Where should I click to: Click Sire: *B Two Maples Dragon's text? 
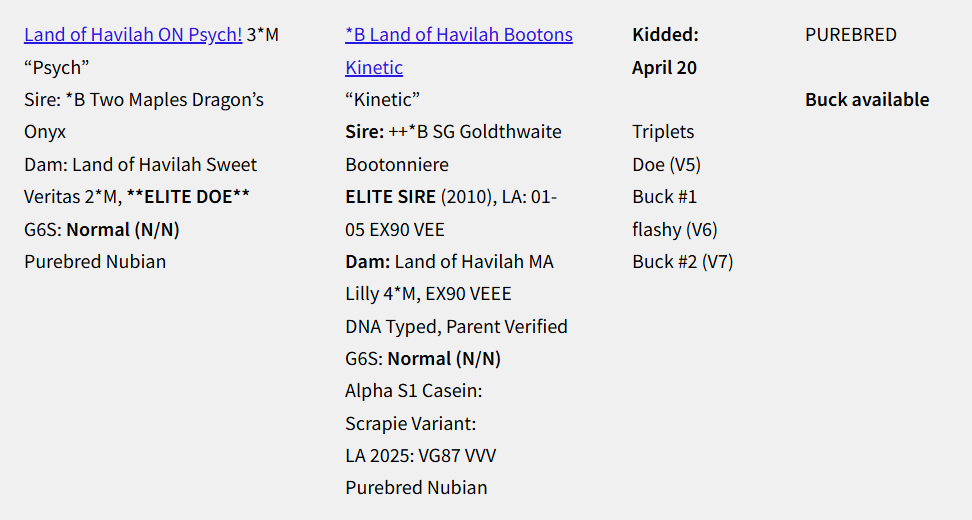click(144, 99)
